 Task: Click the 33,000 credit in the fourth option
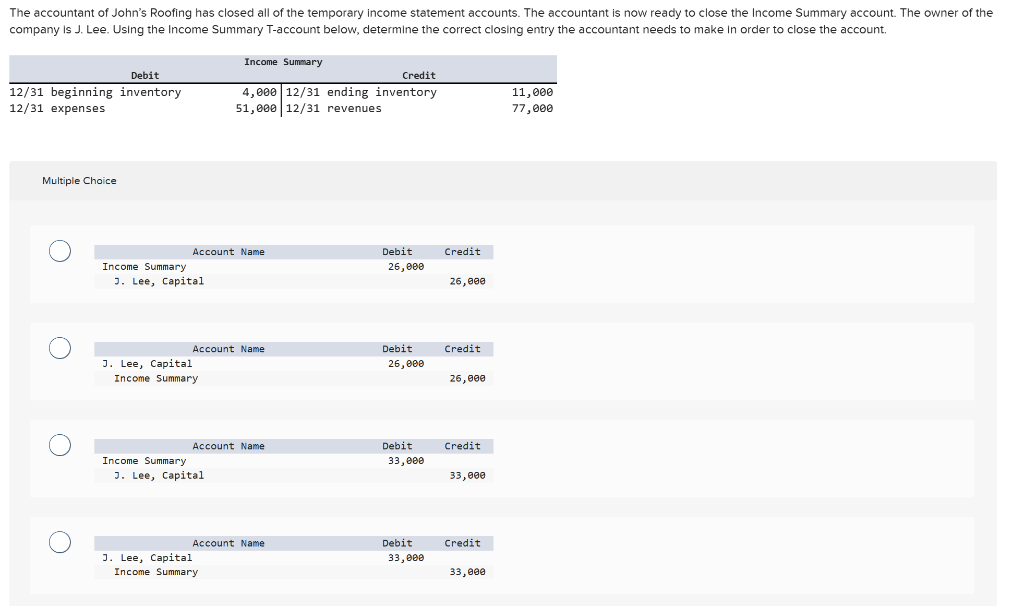click(x=468, y=572)
